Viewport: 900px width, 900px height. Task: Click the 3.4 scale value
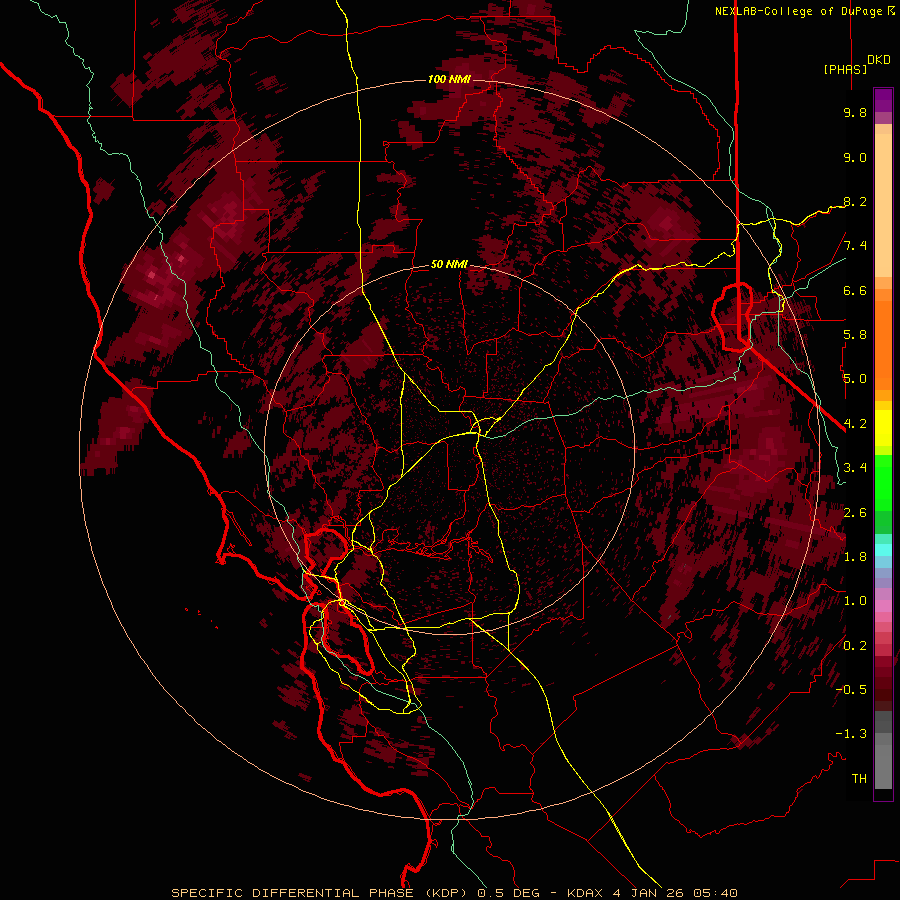[855, 468]
